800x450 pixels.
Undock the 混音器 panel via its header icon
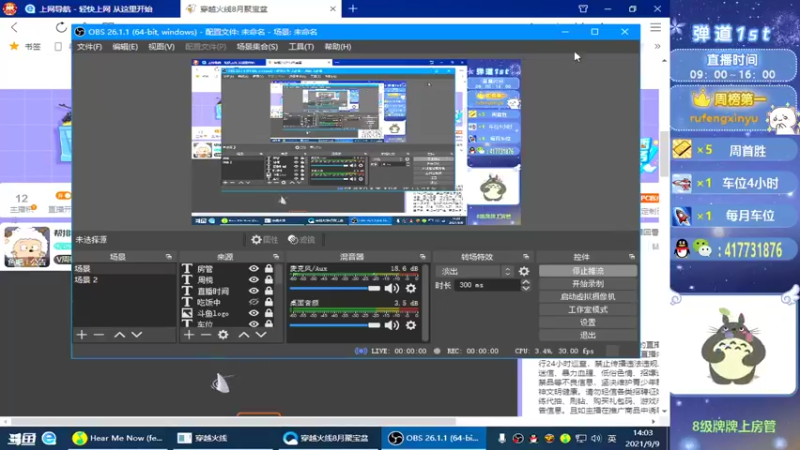point(422,257)
